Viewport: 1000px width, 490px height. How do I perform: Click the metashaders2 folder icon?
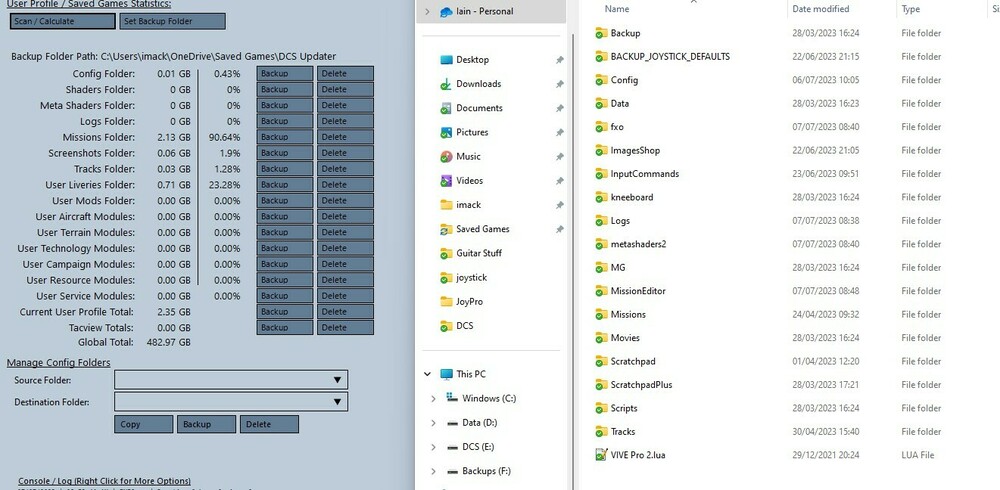pyautogui.click(x=601, y=244)
